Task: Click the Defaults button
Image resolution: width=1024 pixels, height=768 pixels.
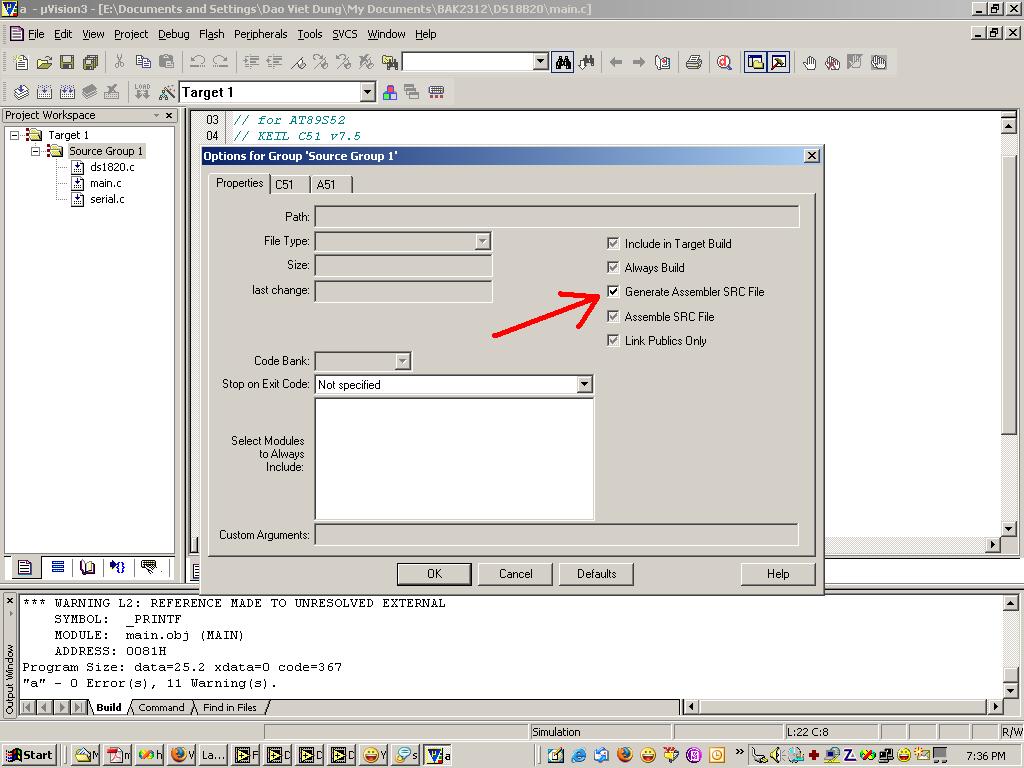Action: (x=596, y=574)
